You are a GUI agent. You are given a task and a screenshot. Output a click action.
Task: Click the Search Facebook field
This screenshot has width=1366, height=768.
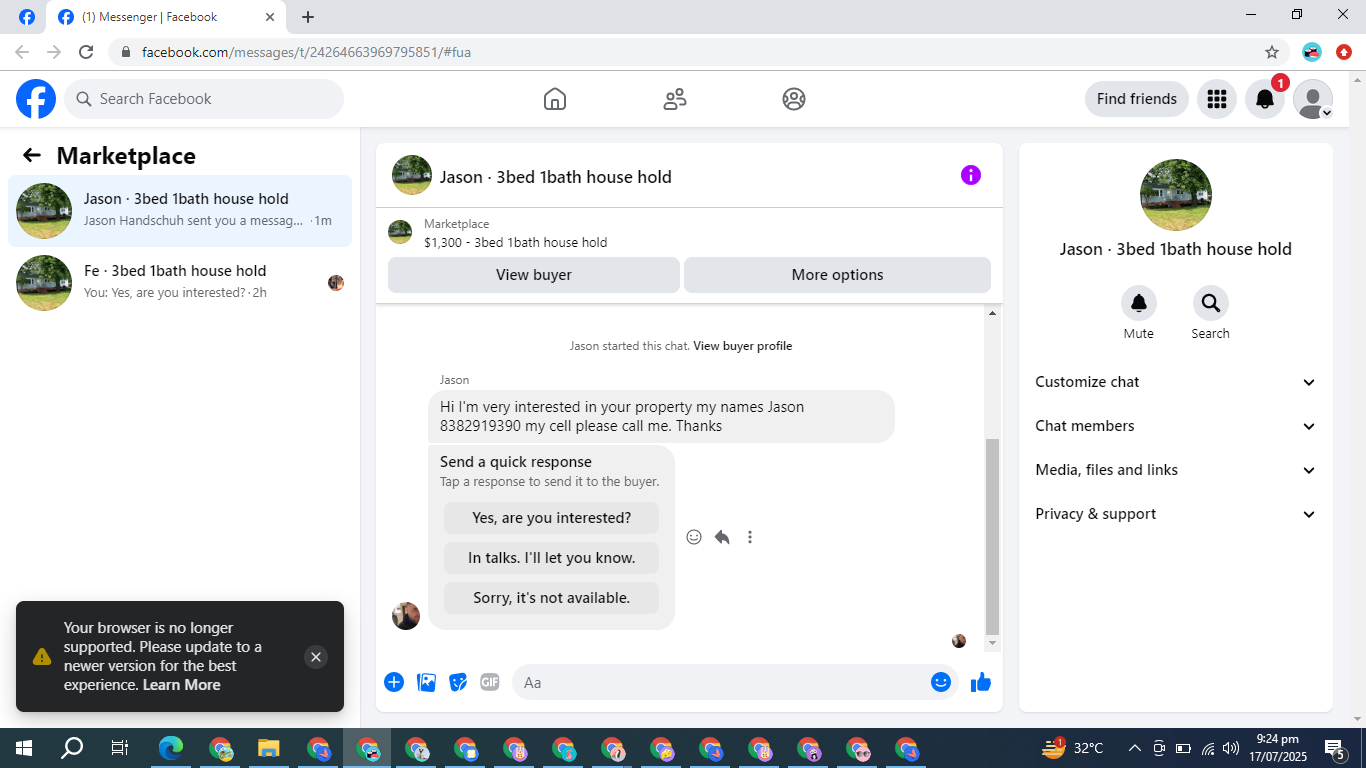click(x=204, y=99)
